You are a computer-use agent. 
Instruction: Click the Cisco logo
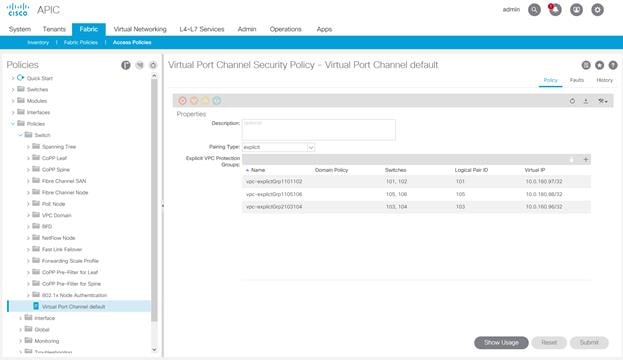click(x=18, y=10)
